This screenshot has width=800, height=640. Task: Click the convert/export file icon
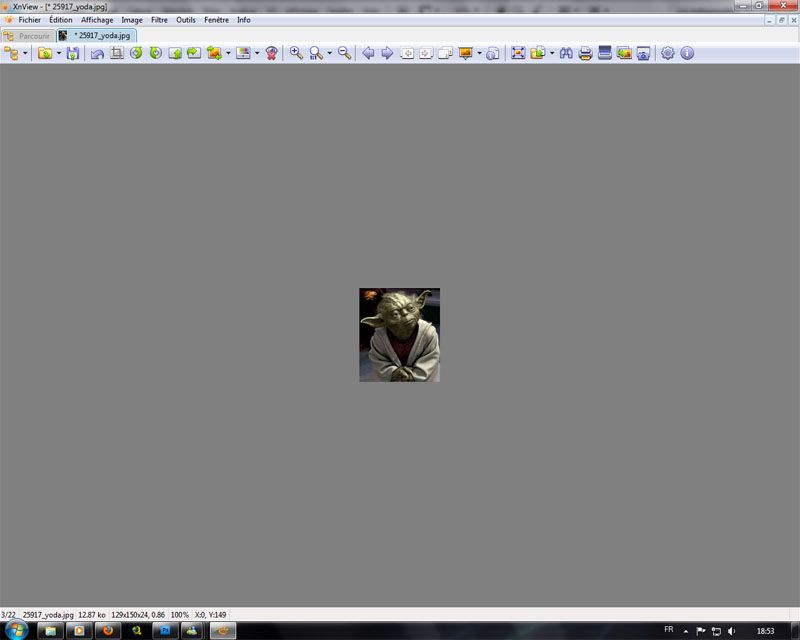click(538, 53)
